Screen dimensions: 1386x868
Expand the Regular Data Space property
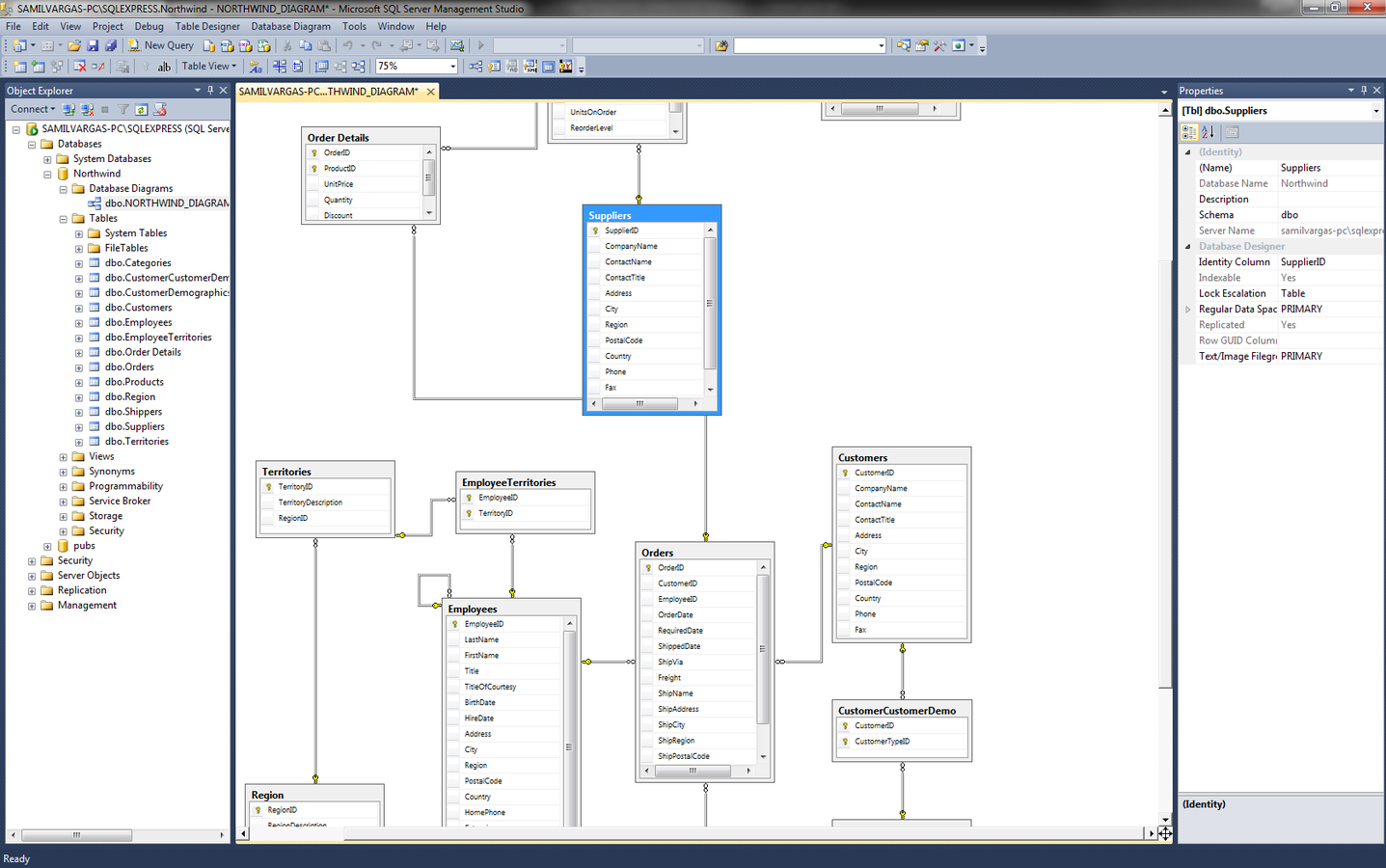[x=1188, y=310]
